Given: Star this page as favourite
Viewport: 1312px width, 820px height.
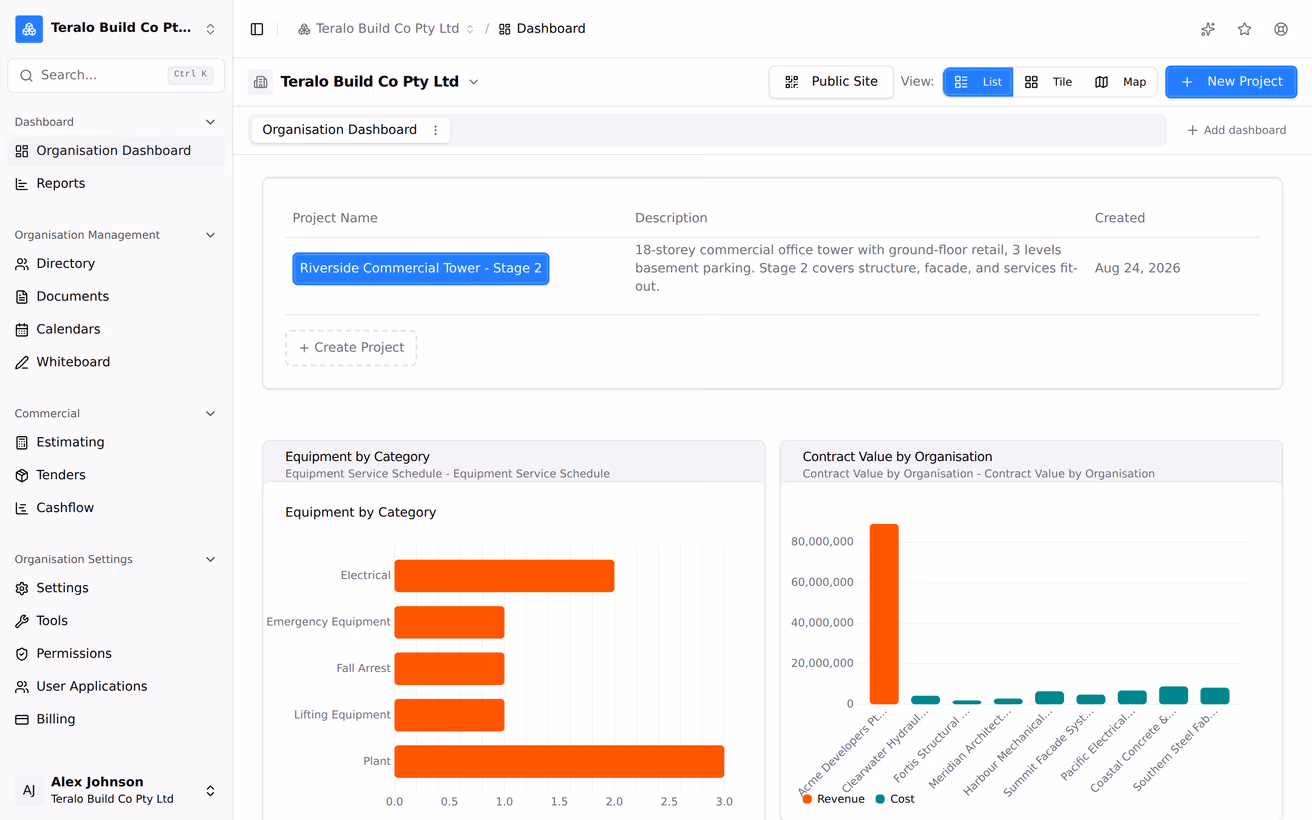Looking at the screenshot, I should tap(1244, 29).
